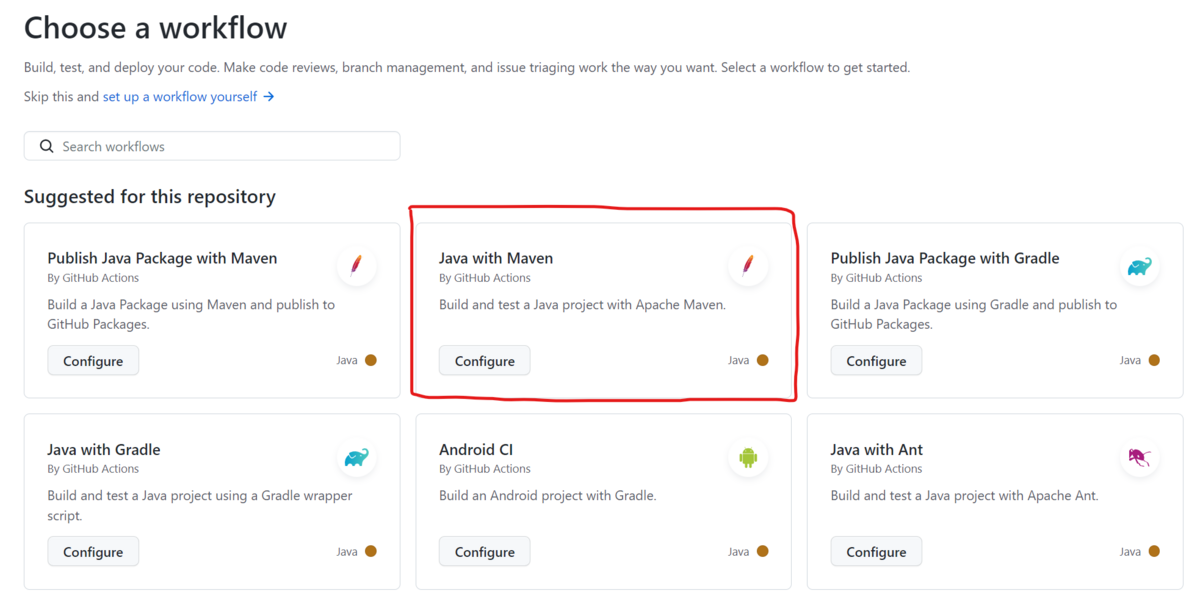Click the 'Java with Maven' card title

496,258
